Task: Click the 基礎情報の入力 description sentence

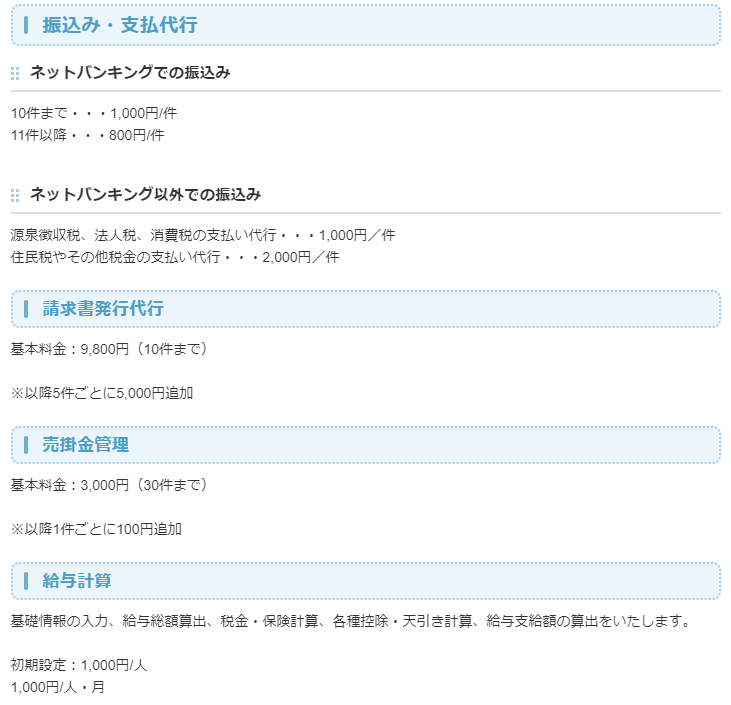Action: [351, 621]
